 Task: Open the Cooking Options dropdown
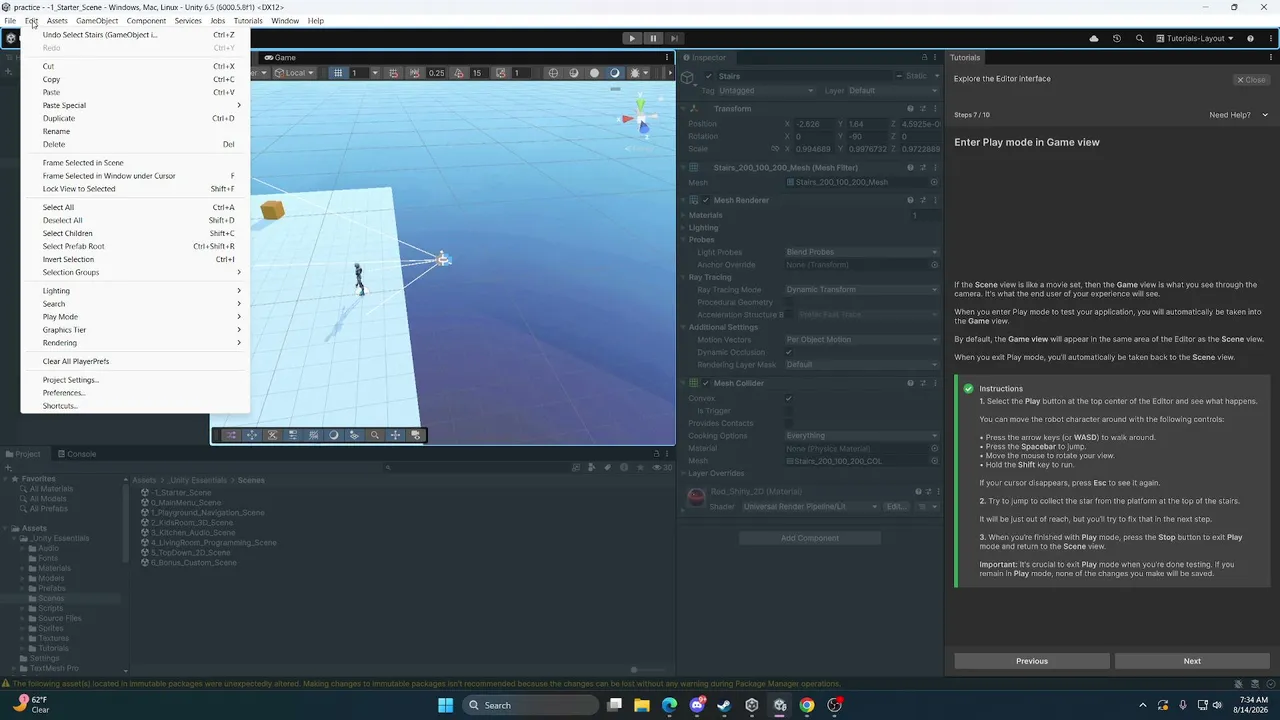[x=862, y=436]
